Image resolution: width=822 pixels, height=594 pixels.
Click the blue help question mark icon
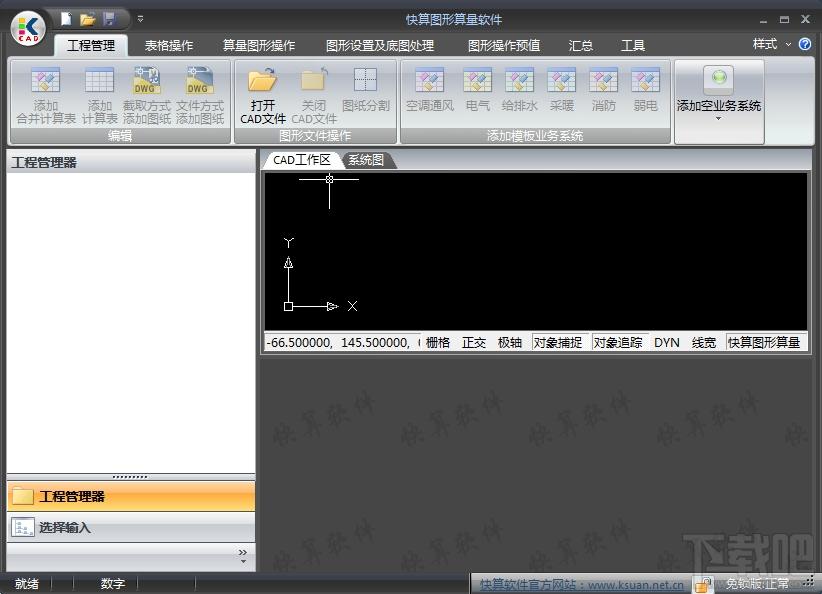(805, 44)
